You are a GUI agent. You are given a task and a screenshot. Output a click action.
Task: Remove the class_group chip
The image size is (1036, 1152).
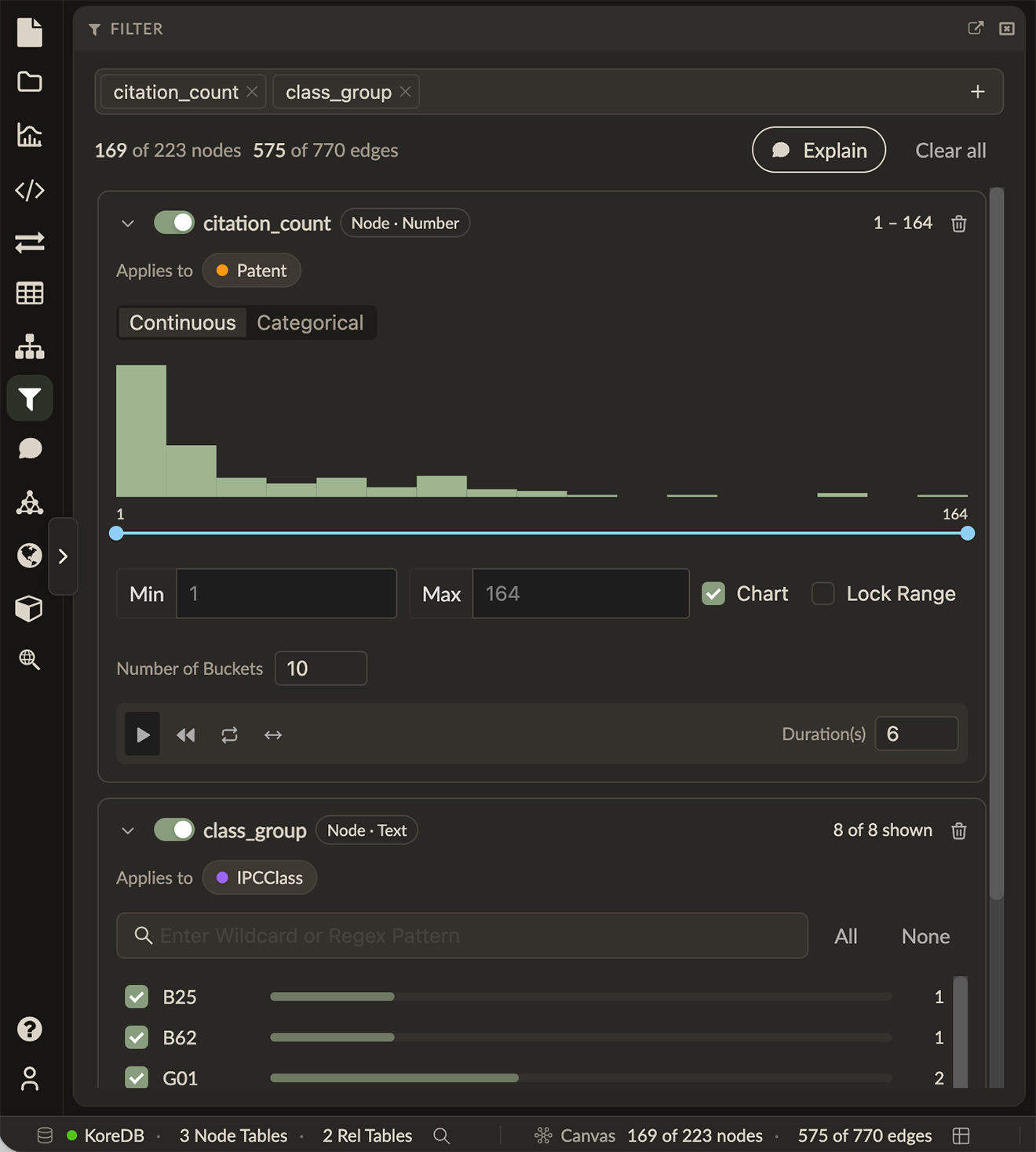coord(405,92)
